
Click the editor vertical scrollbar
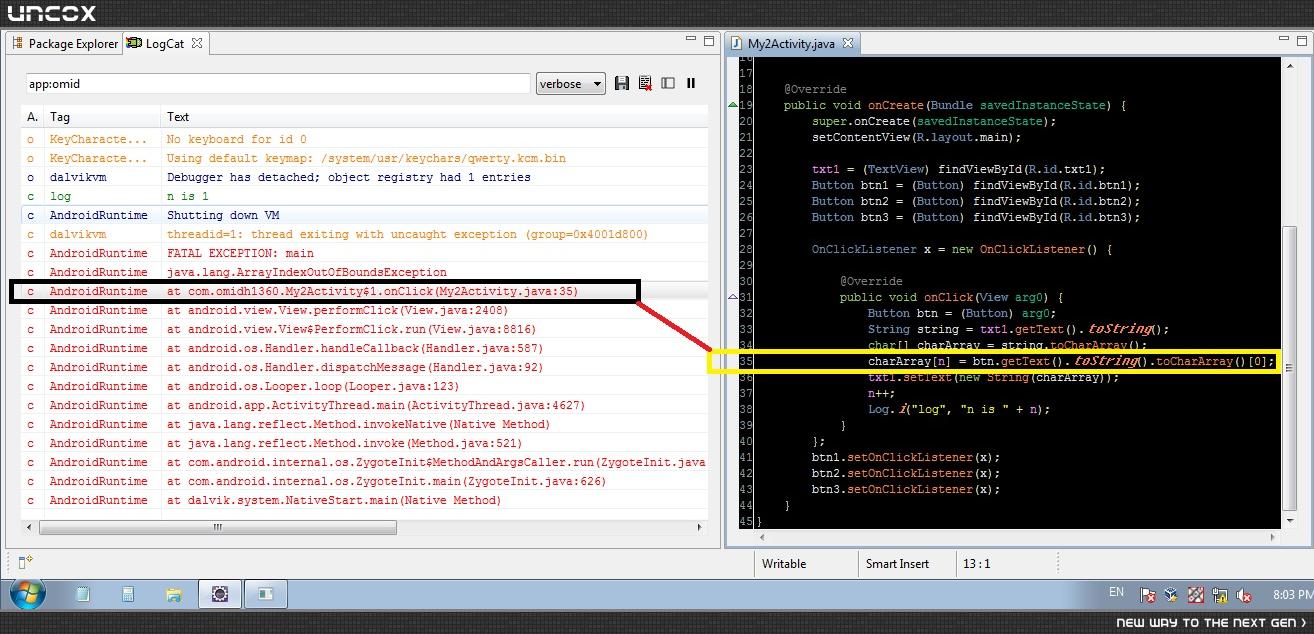click(1289, 368)
